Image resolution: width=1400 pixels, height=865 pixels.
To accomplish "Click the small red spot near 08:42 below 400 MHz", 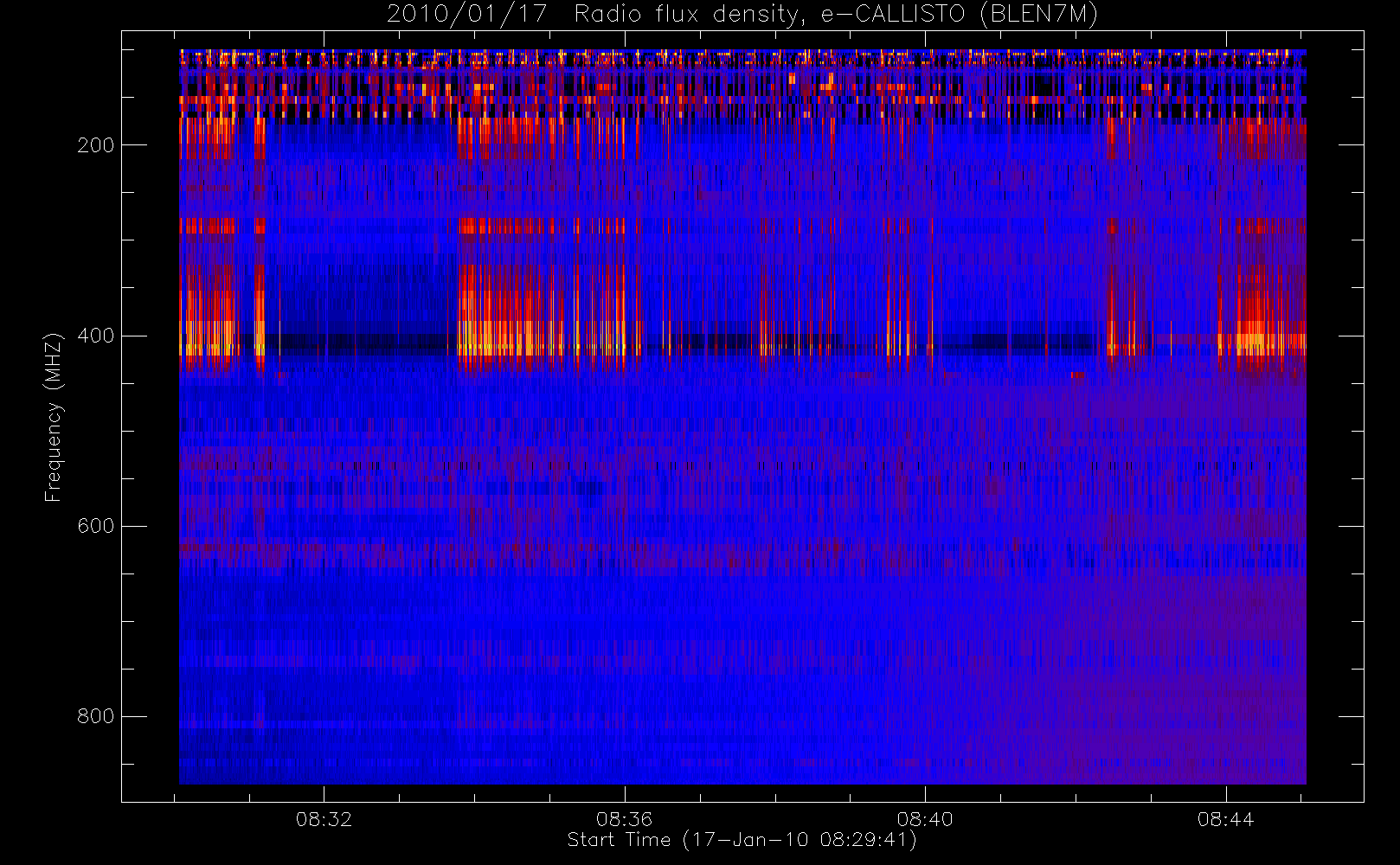I will click(1078, 375).
